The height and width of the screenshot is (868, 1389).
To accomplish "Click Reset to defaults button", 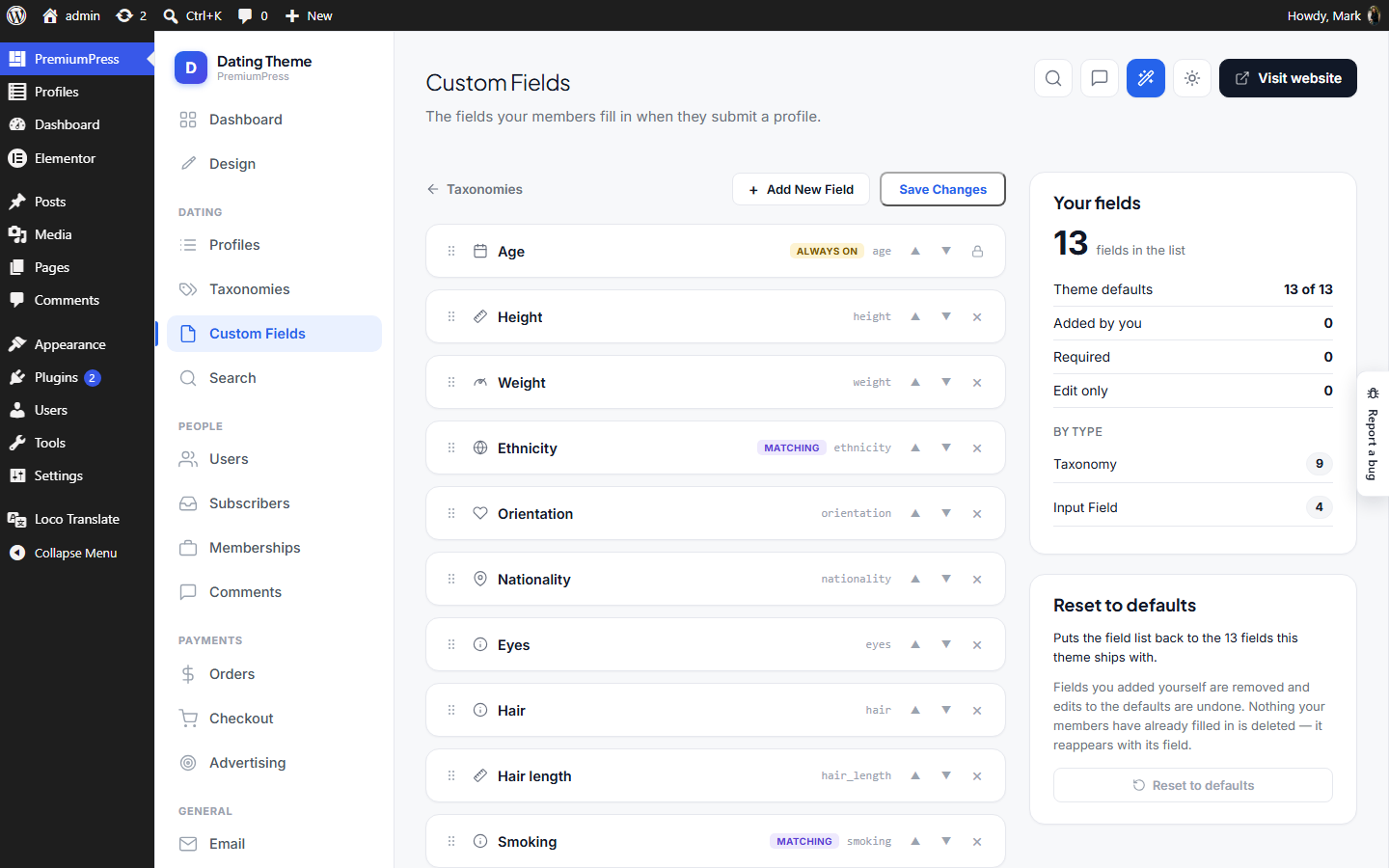I will click(1193, 785).
